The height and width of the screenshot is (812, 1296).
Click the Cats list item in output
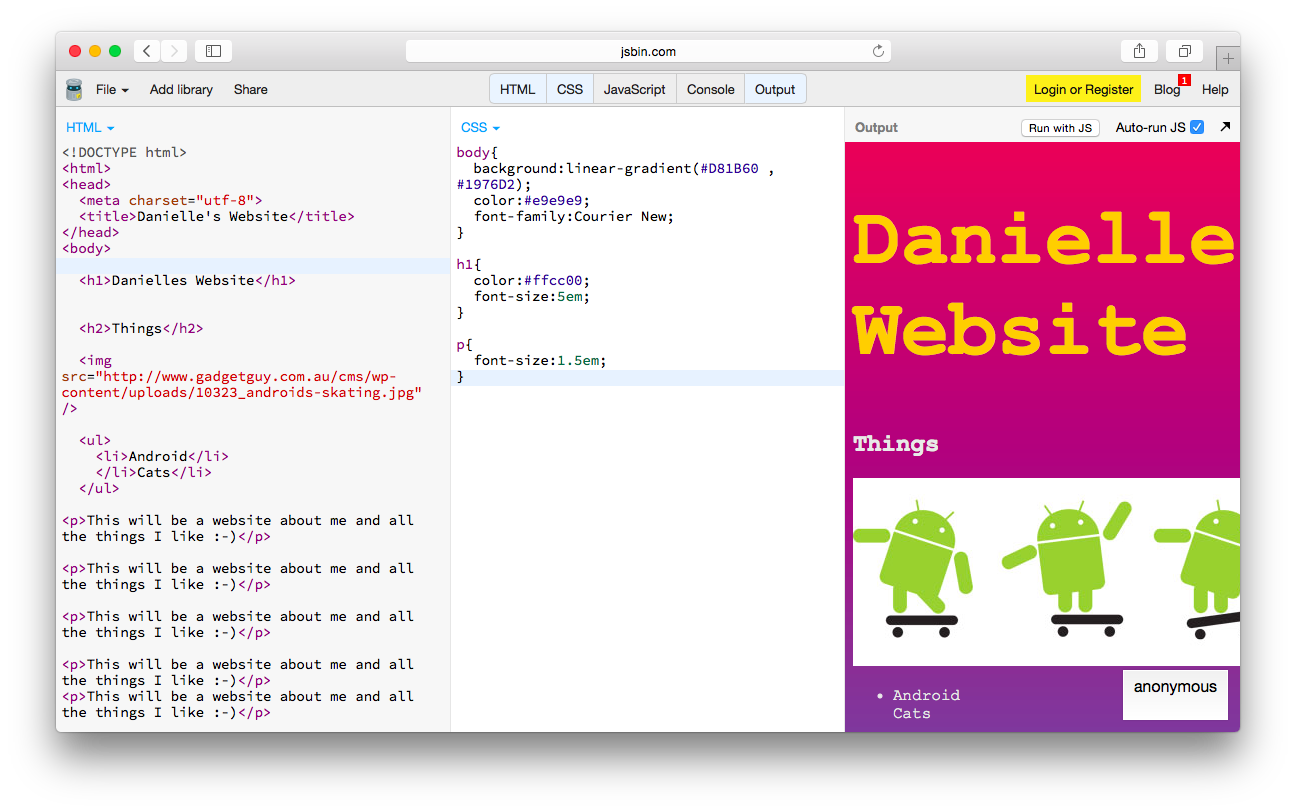(x=912, y=713)
